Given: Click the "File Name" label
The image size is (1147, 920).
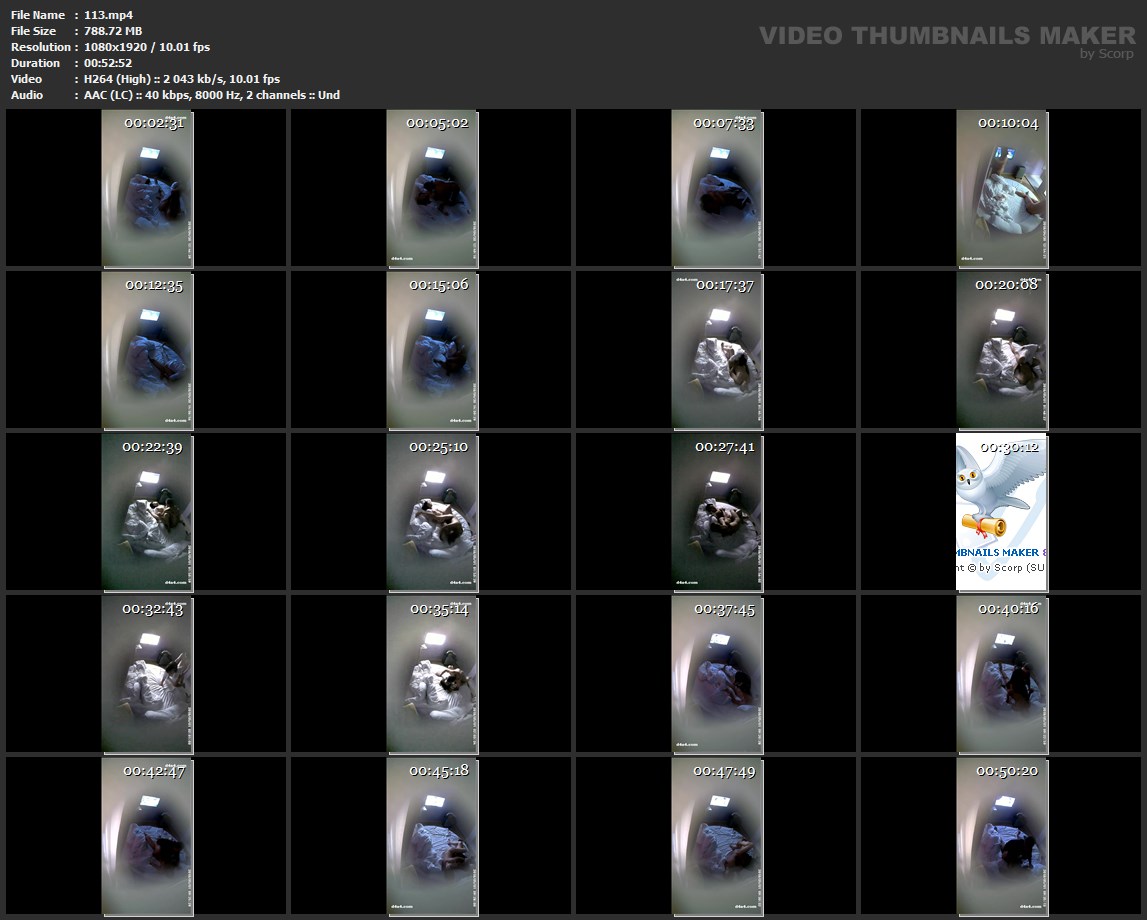Looking at the screenshot, I should (38, 15).
